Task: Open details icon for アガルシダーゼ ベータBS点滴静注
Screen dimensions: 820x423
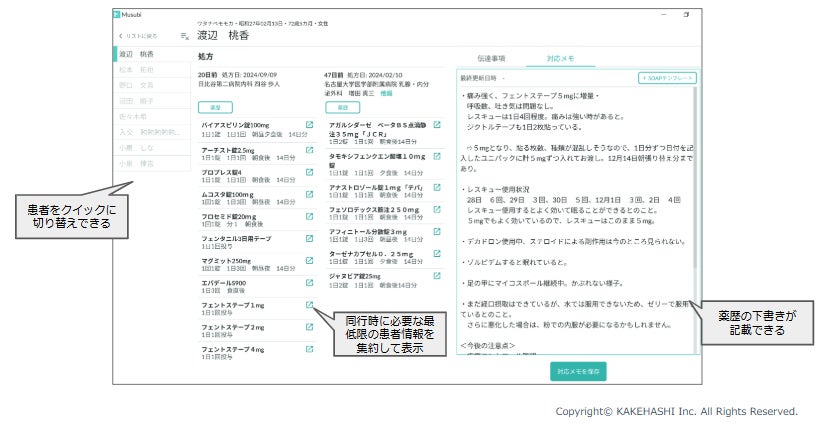Action: (x=437, y=125)
